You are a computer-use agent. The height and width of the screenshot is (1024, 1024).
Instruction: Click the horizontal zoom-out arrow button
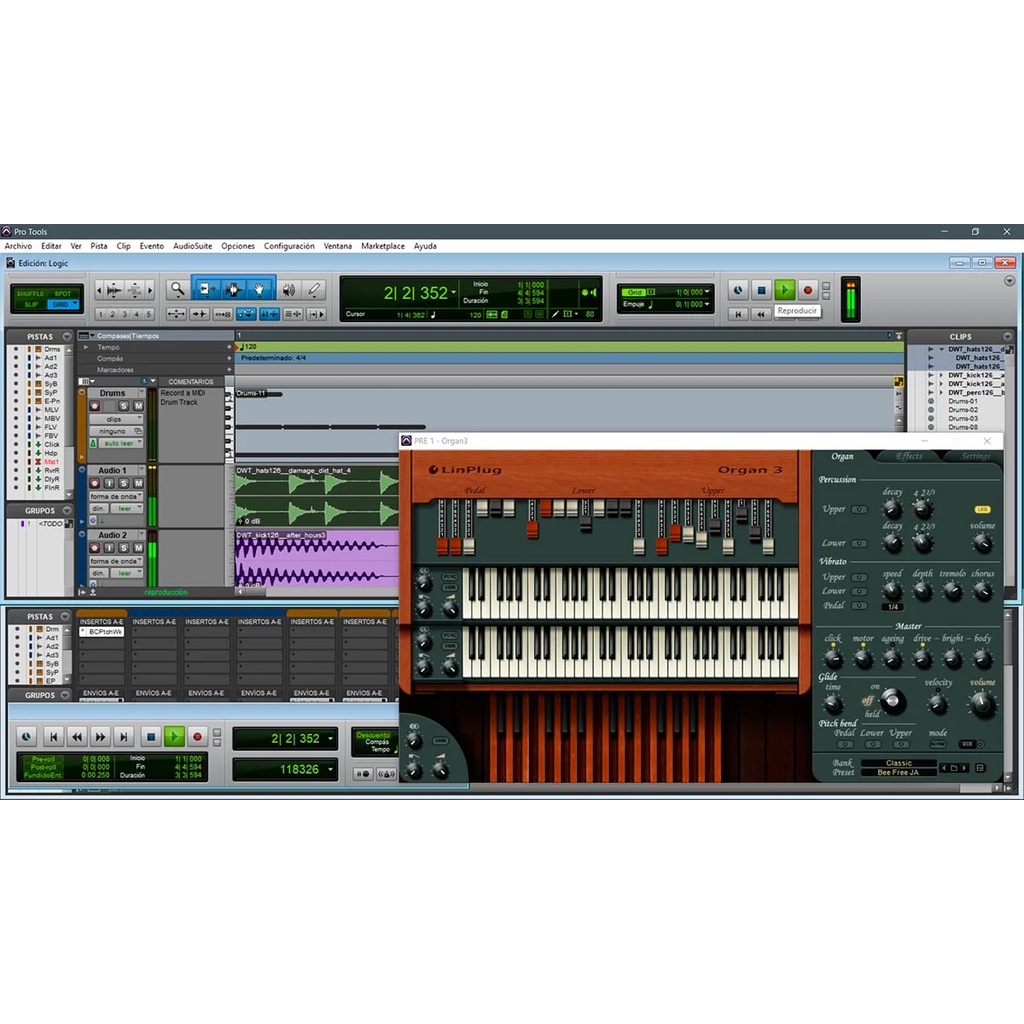(x=99, y=289)
